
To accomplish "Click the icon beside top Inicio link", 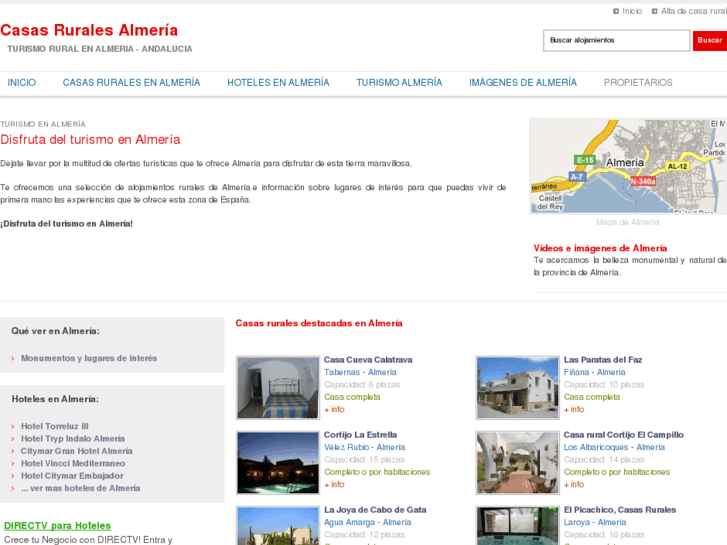I will click(x=616, y=11).
